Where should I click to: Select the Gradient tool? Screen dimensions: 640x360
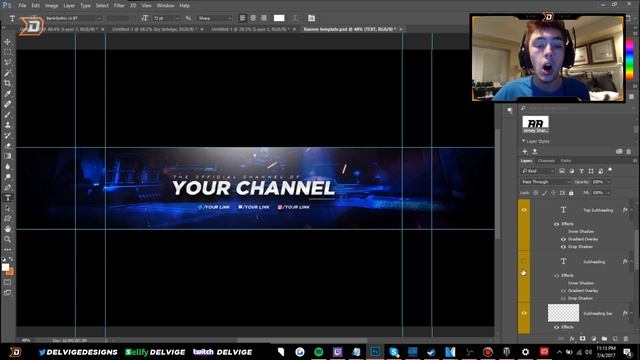(x=7, y=156)
